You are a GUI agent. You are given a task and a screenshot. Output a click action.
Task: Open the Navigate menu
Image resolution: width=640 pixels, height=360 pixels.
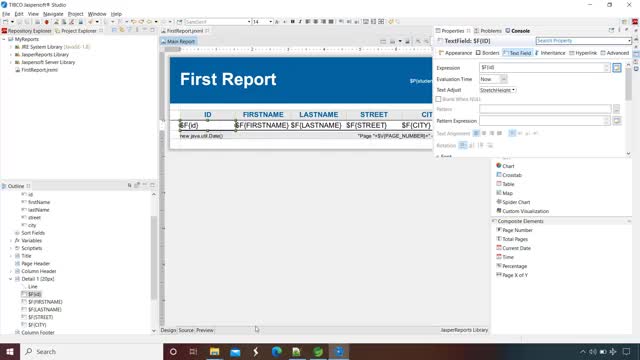tap(53, 14)
